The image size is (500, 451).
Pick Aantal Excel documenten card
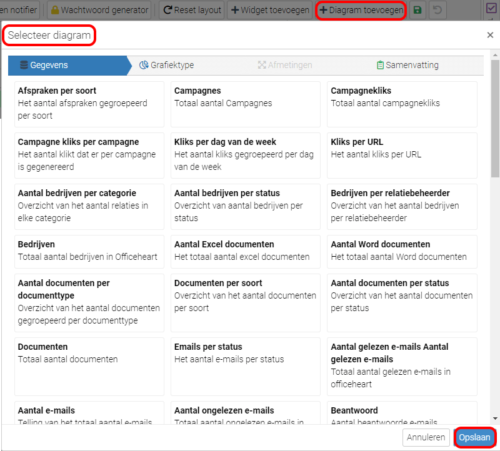(x=245, y=251)
